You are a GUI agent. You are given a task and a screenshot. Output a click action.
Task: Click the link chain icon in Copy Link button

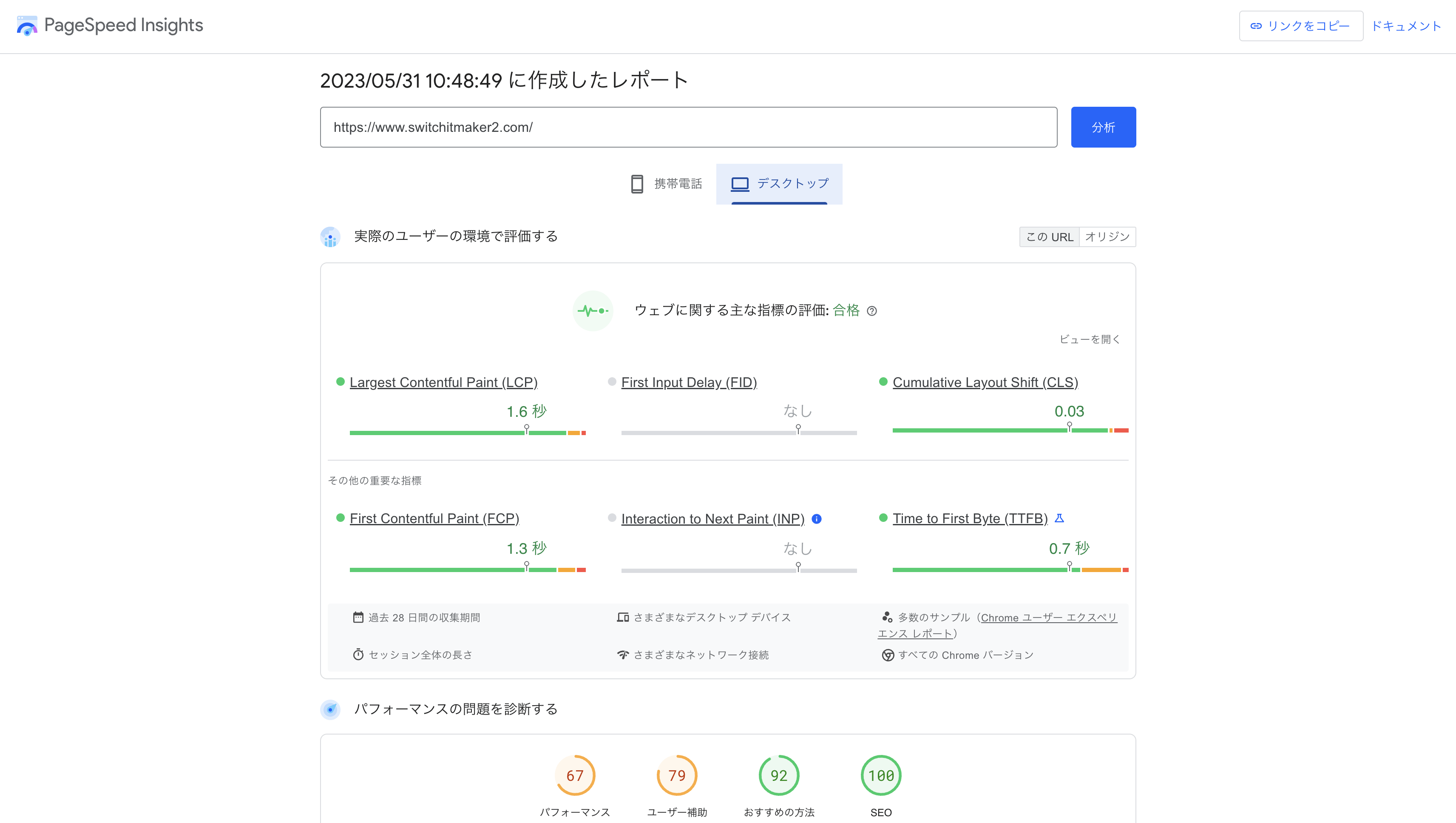tap(1256, 26)
